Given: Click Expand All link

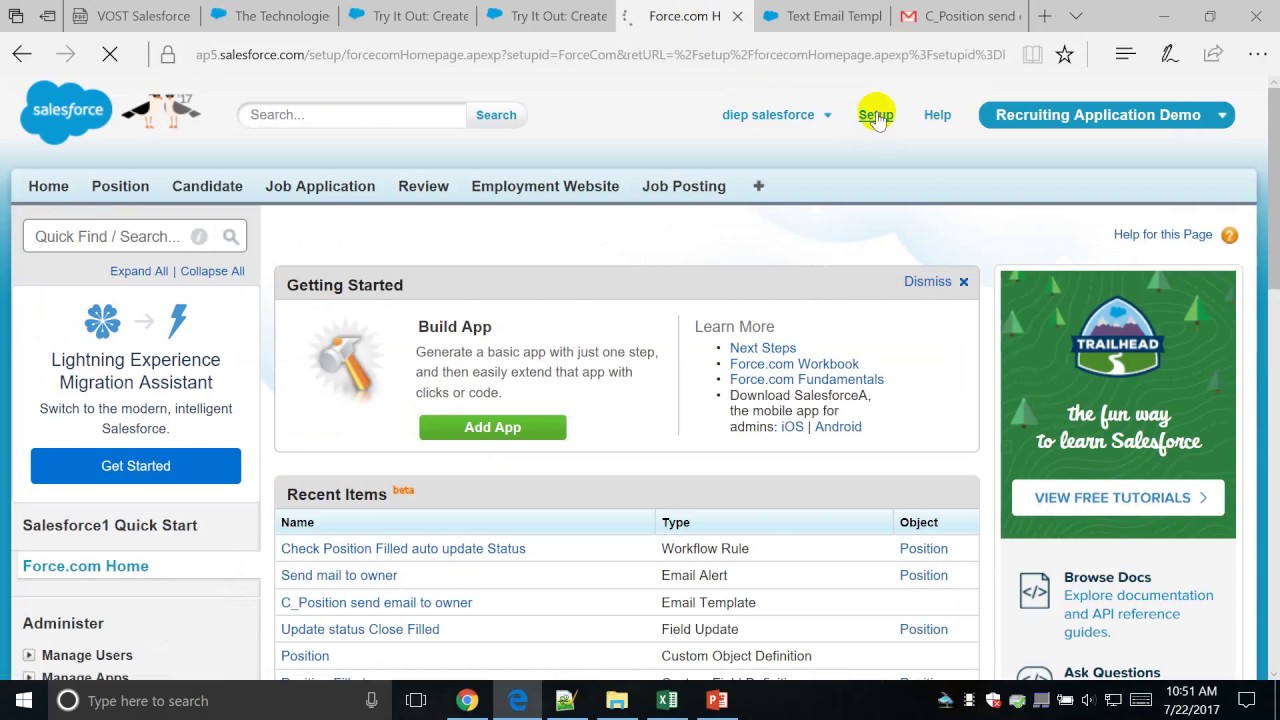Looking at the screenshot, I should tap(139, 271).
